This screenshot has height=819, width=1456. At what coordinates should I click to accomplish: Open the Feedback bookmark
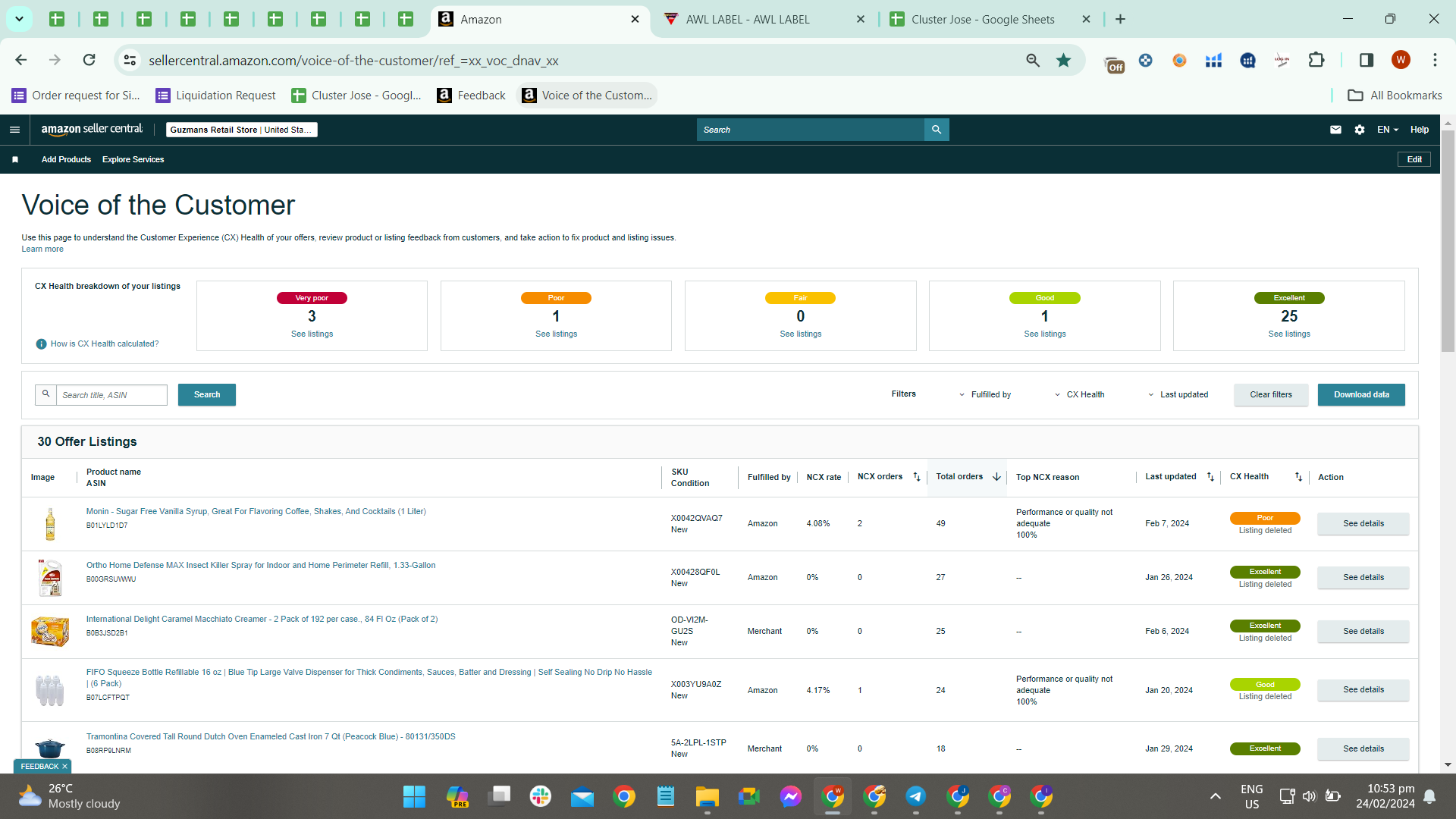pos(472,95)
